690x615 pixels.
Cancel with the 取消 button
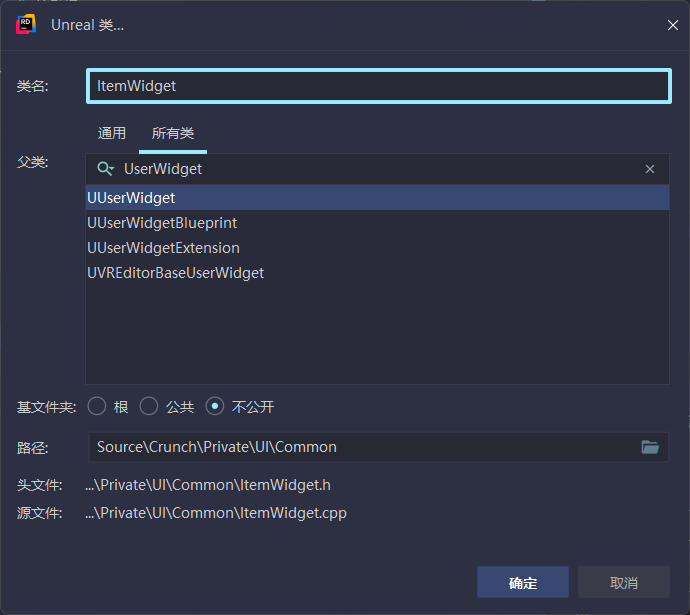[624, 582]
